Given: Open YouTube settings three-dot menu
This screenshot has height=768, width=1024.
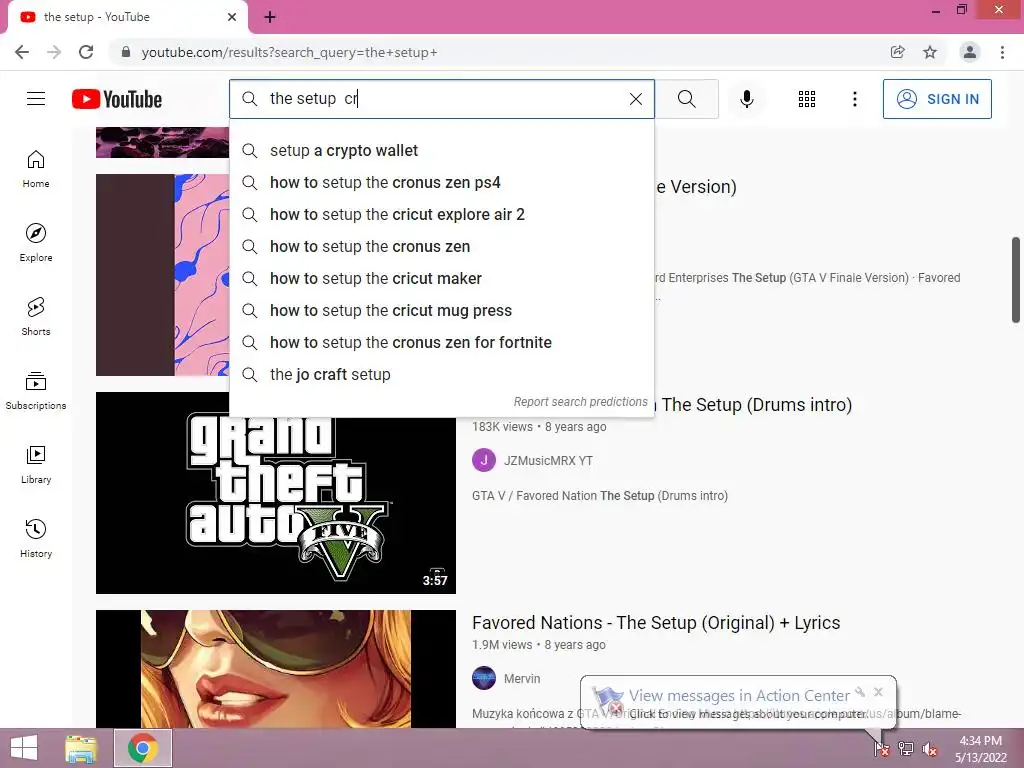Looking at the screenshot, I should 854,99.
